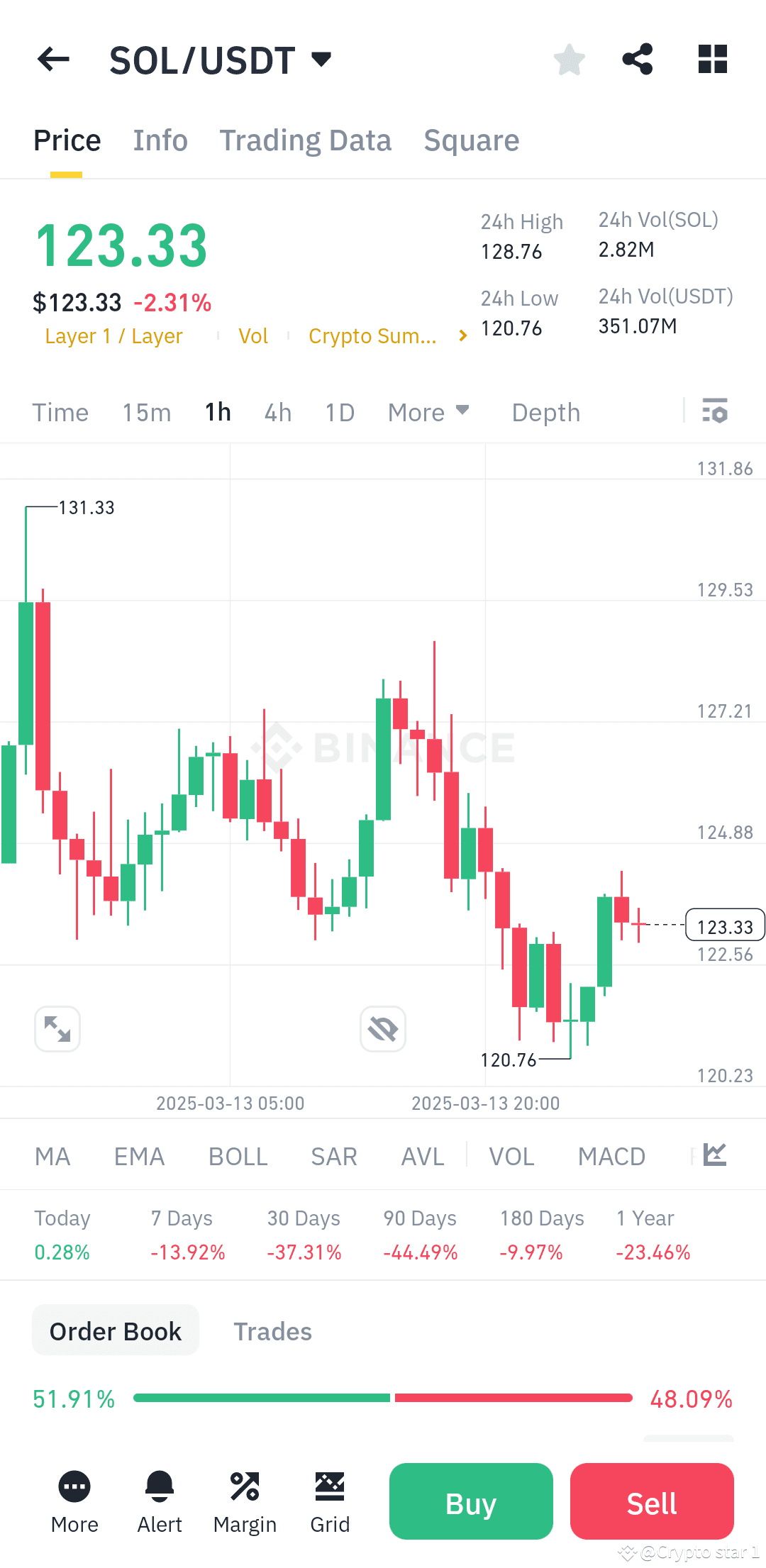This screenshot has height=1568, width=766.
Task: Expand the Crypto Sum... tag chevron
Action: 462,335
